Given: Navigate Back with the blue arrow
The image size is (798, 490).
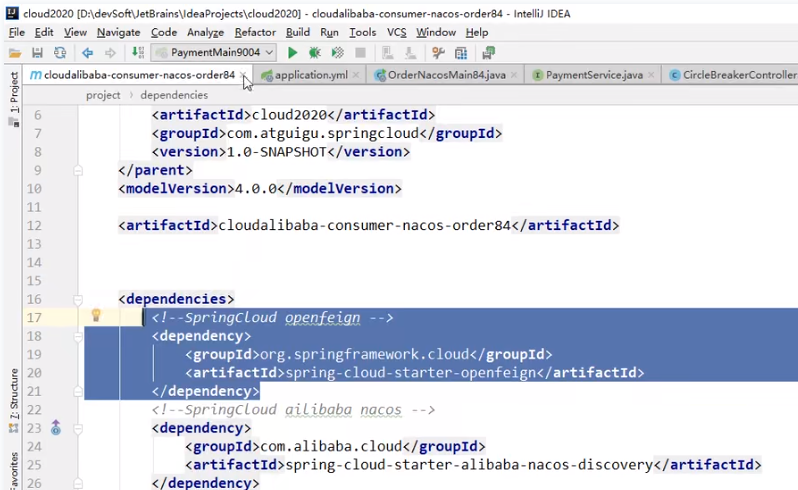Looking at the screenshot, I should [x=88, y=53].
